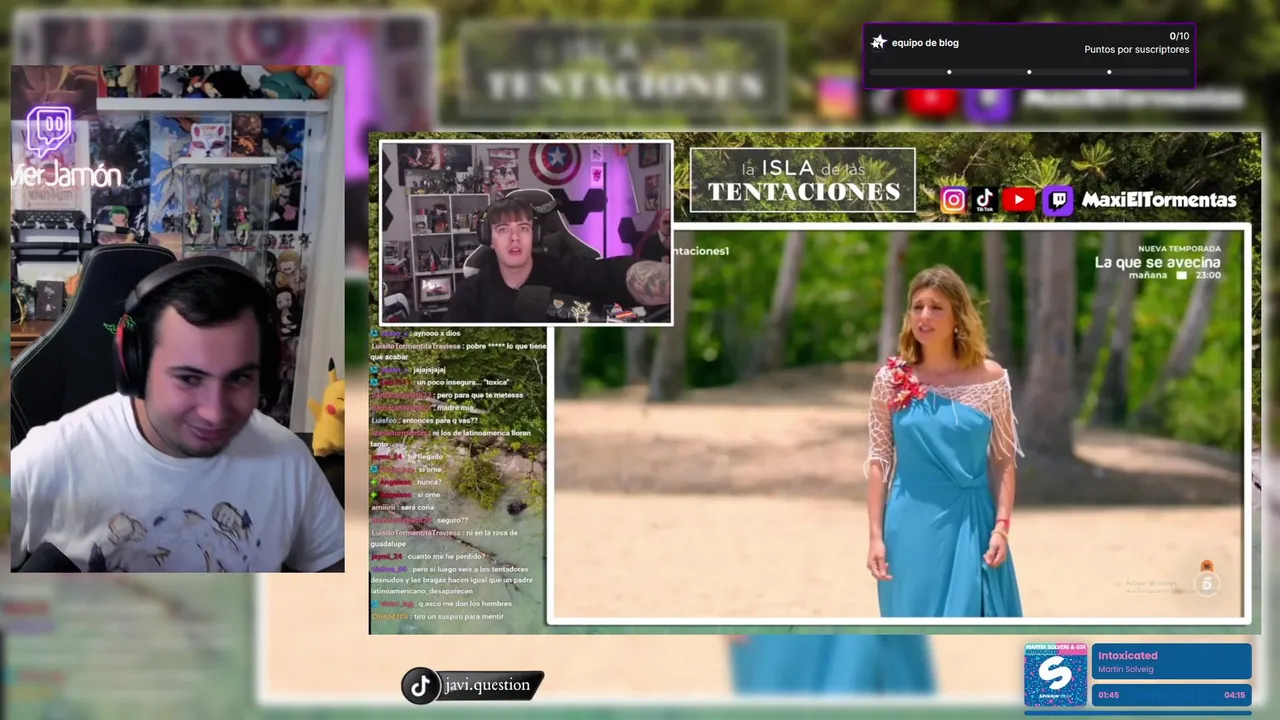1280x720 pixels.
Task: Click the la Isla de las Tentaciones logo
Action: [x=802, y=180]
